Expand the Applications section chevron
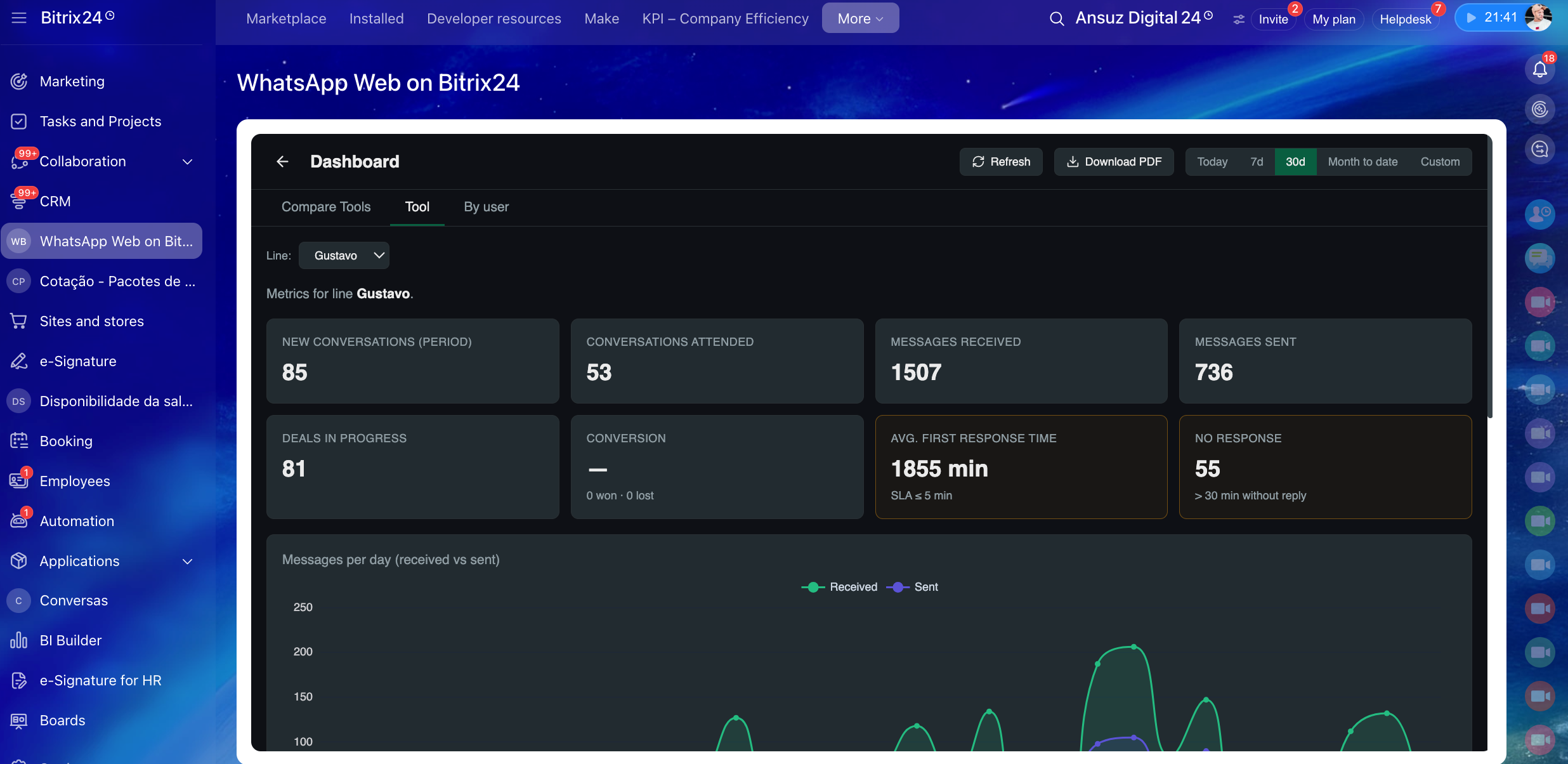The image size is (1568, 764). [x=188, y=562]
